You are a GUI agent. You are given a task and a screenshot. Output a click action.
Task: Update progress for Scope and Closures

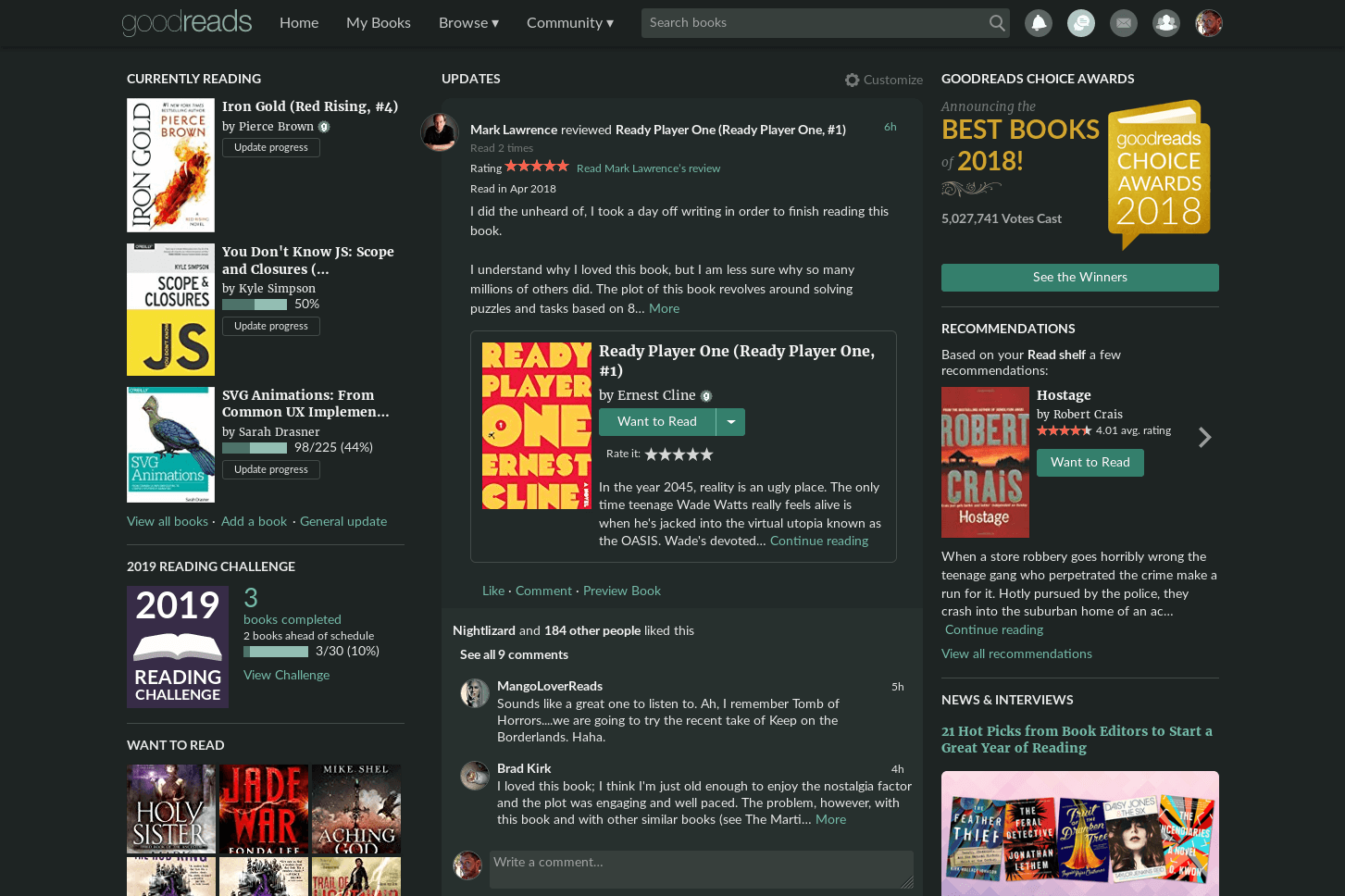pyautogui.click(x=271, y=327)
